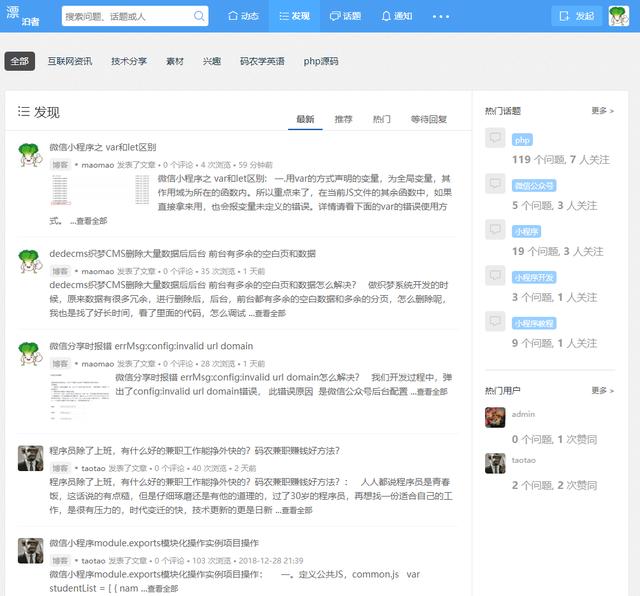Select the 全部 category filter

click(x=20, y=61)
